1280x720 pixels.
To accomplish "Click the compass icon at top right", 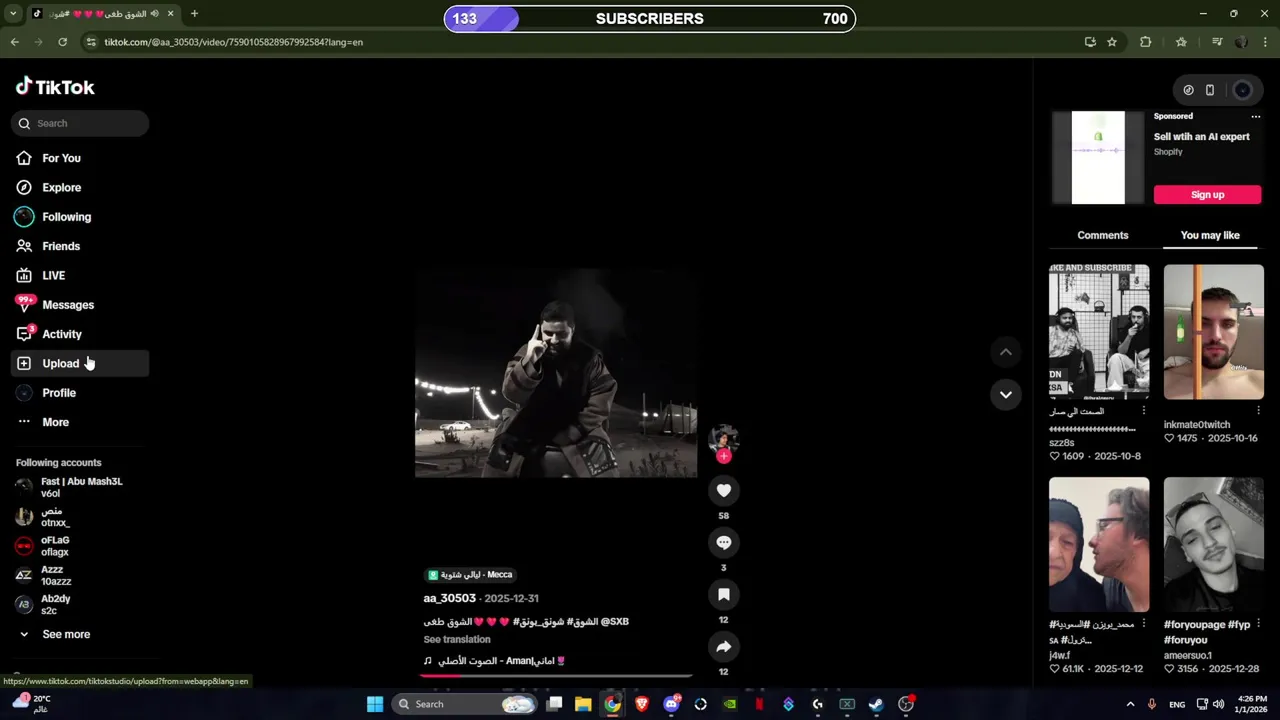I will (1188, 90).
